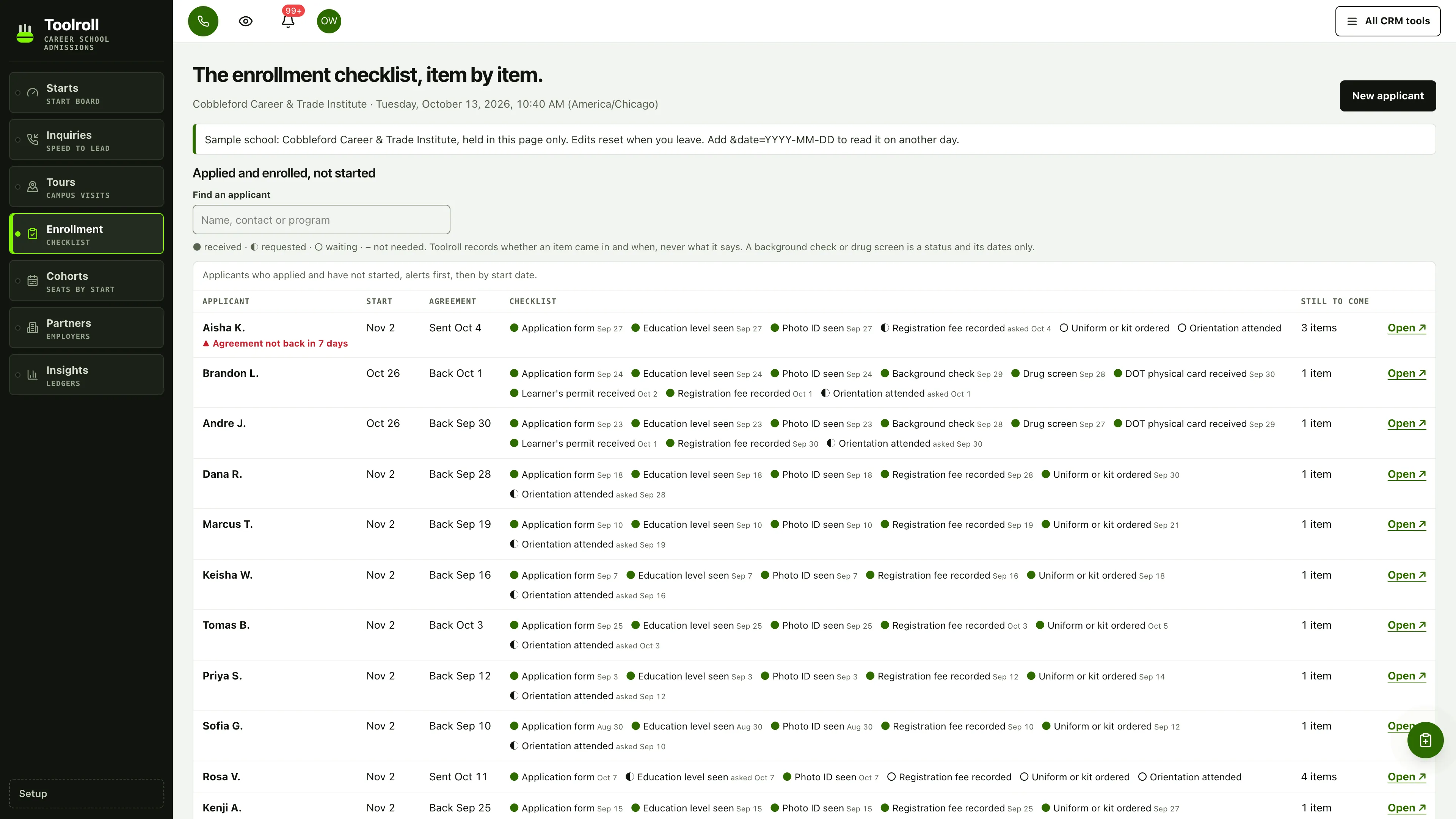
Task: Focus the Find an applicant search field
Action: tap(321, 219)
